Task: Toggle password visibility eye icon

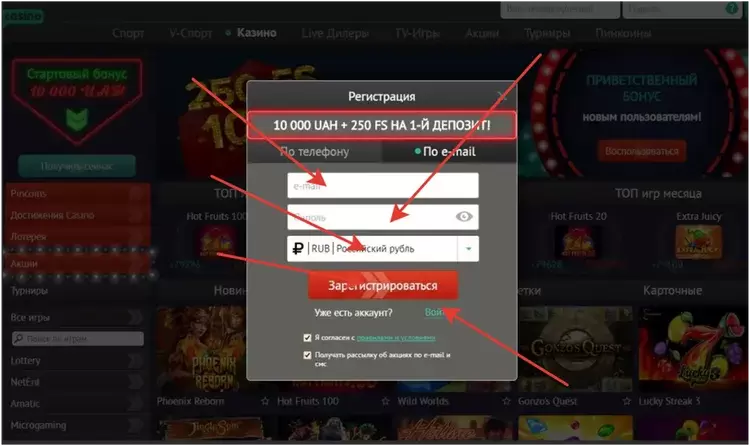Action: point(464,217)
